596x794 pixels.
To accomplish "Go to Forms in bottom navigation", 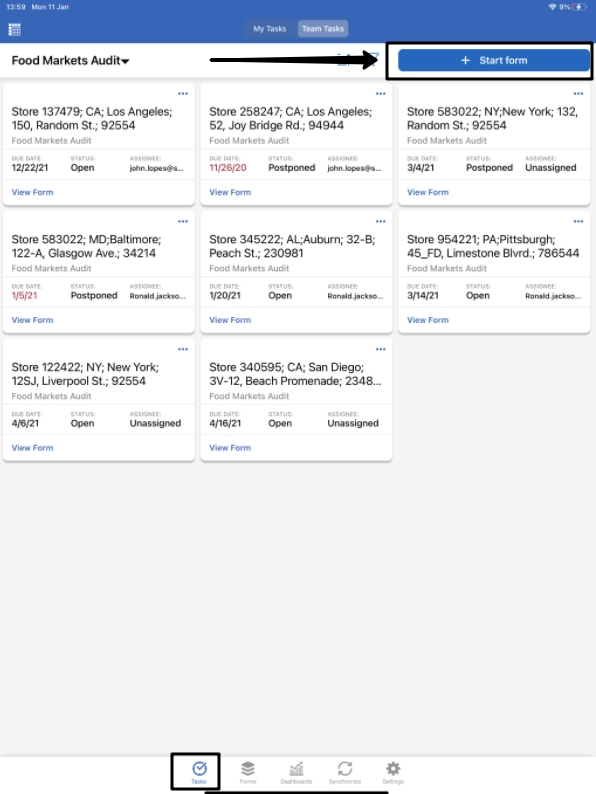I will click(248, 772).
